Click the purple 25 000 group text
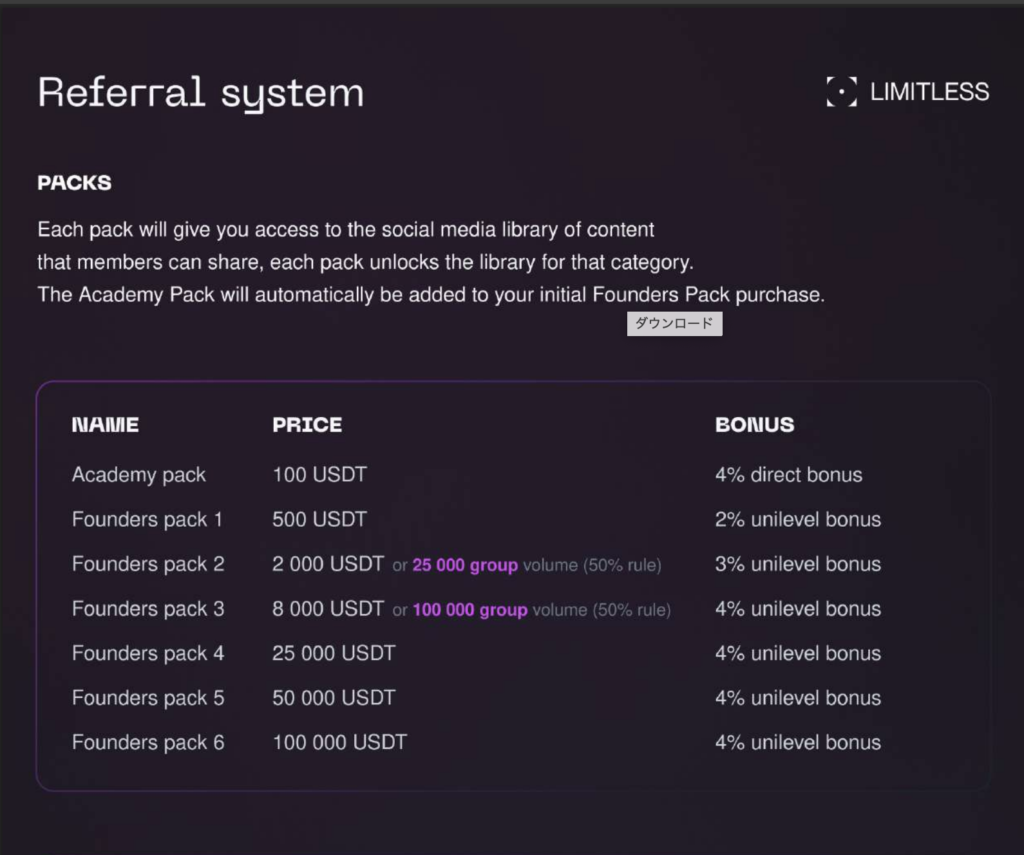Viewport: 1024px width, 855px height. 465,565
